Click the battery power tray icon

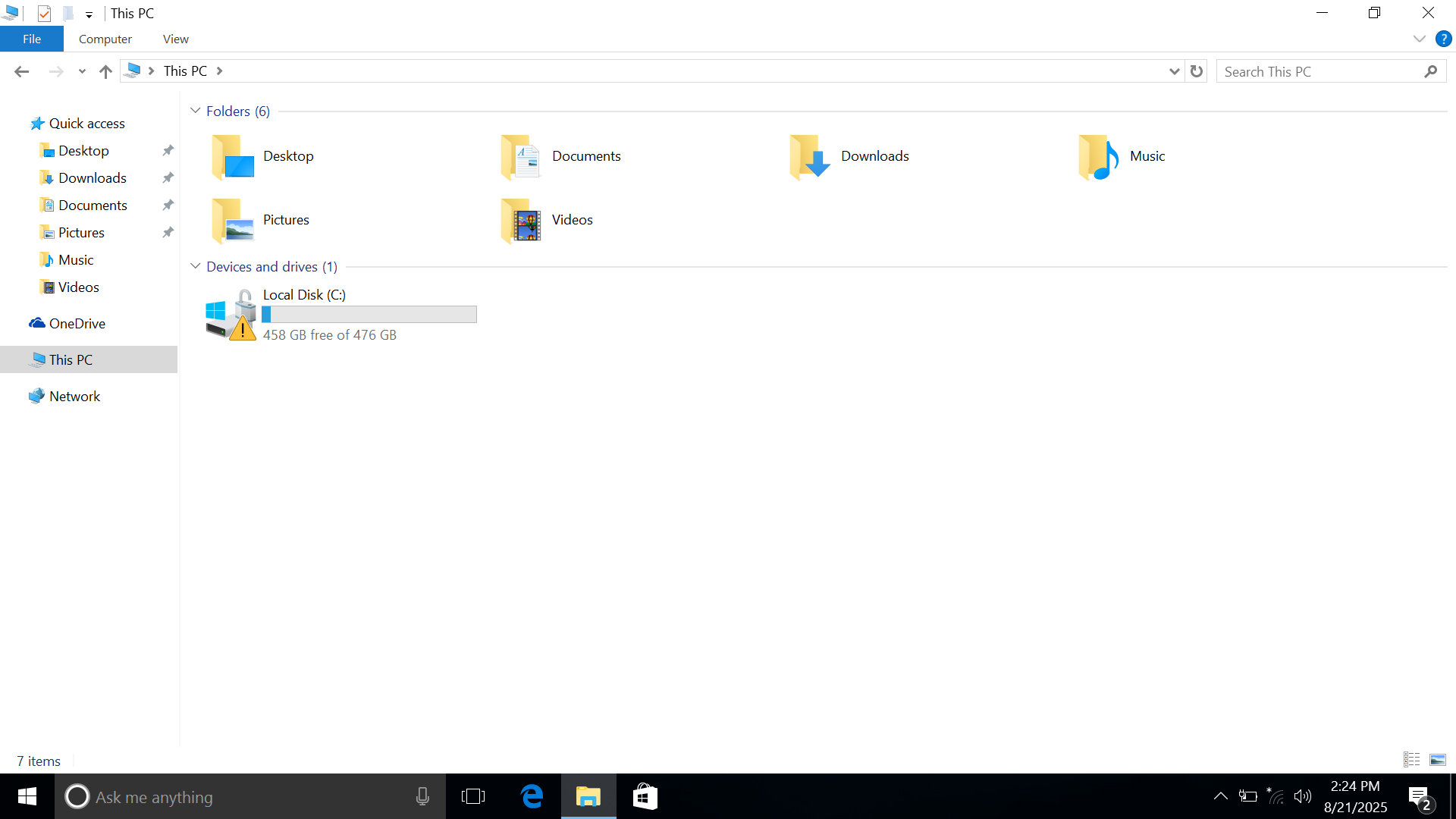click(1247, 796)
